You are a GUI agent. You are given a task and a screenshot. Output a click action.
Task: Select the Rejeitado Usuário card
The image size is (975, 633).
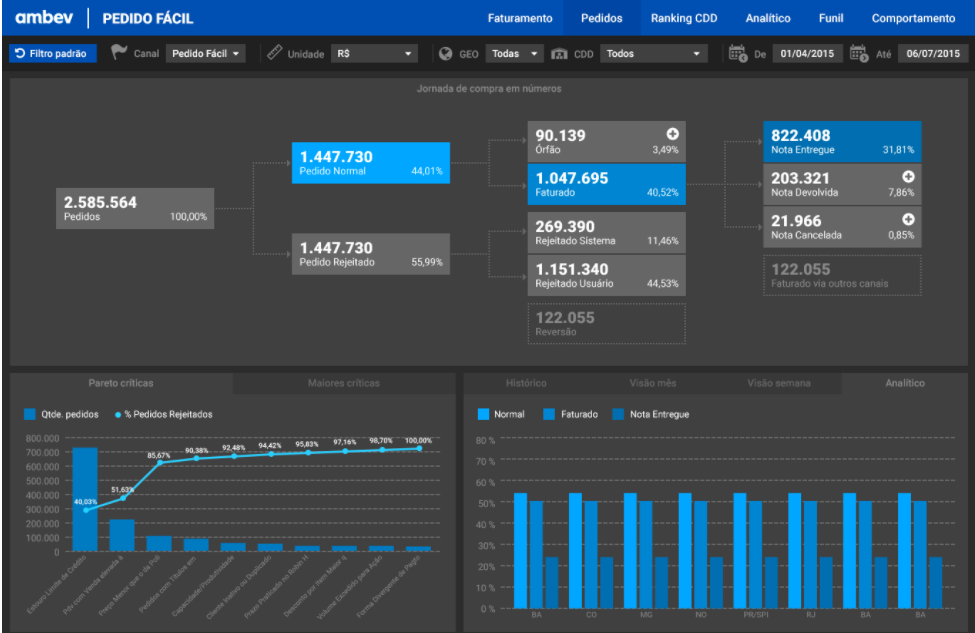click(607, 275)
